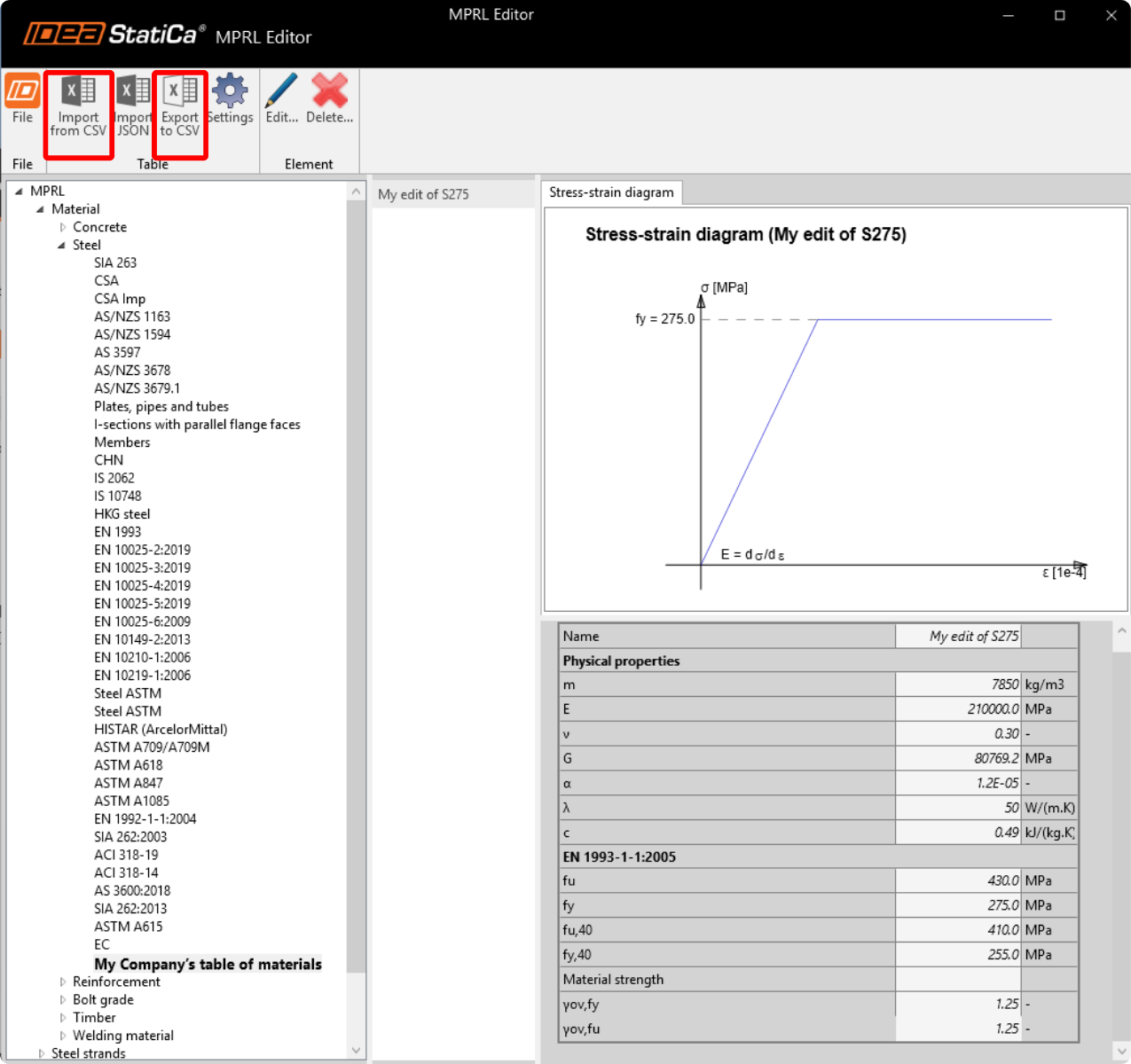
Task: Open the File menu icon
Action: tap(22, 90)
